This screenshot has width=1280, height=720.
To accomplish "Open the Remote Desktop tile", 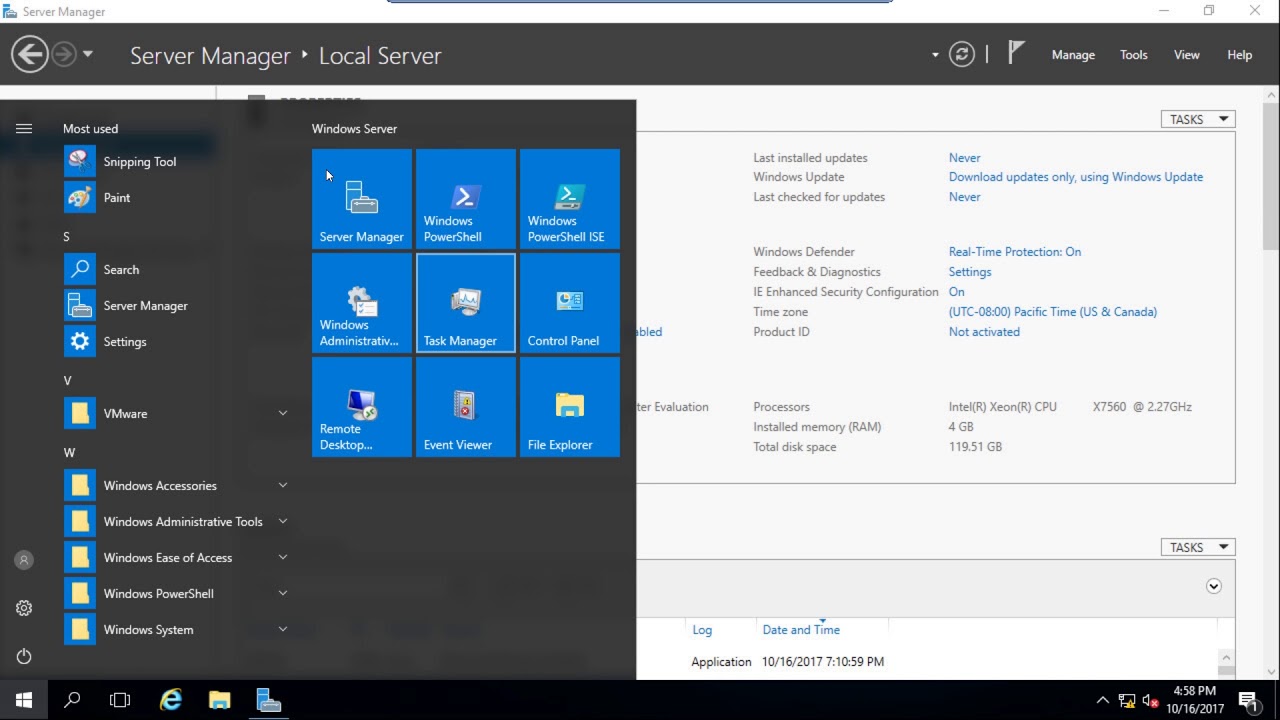I will click(362, 407).
